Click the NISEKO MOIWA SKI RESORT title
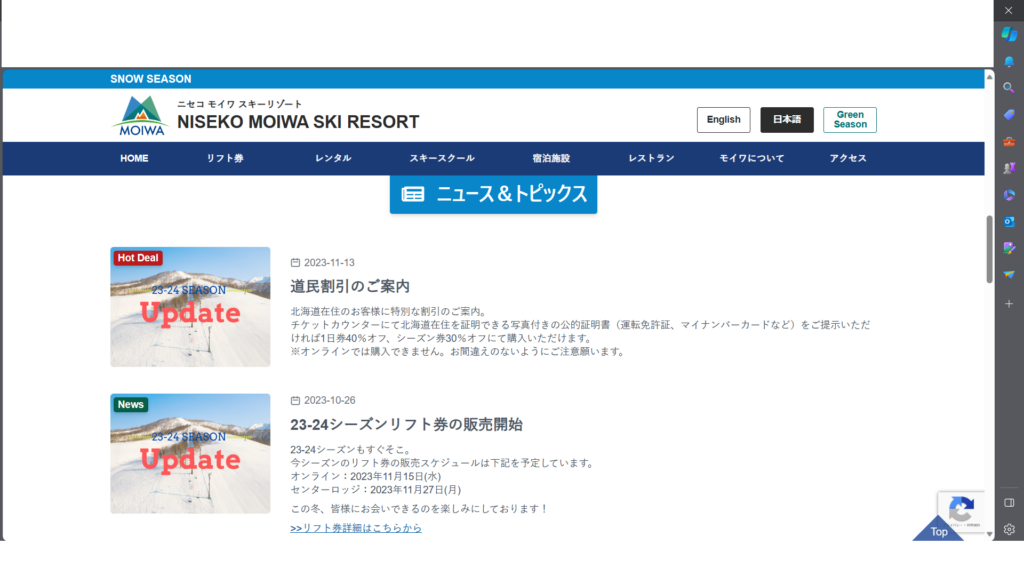1024x576 pixels. tap(298, 122)
